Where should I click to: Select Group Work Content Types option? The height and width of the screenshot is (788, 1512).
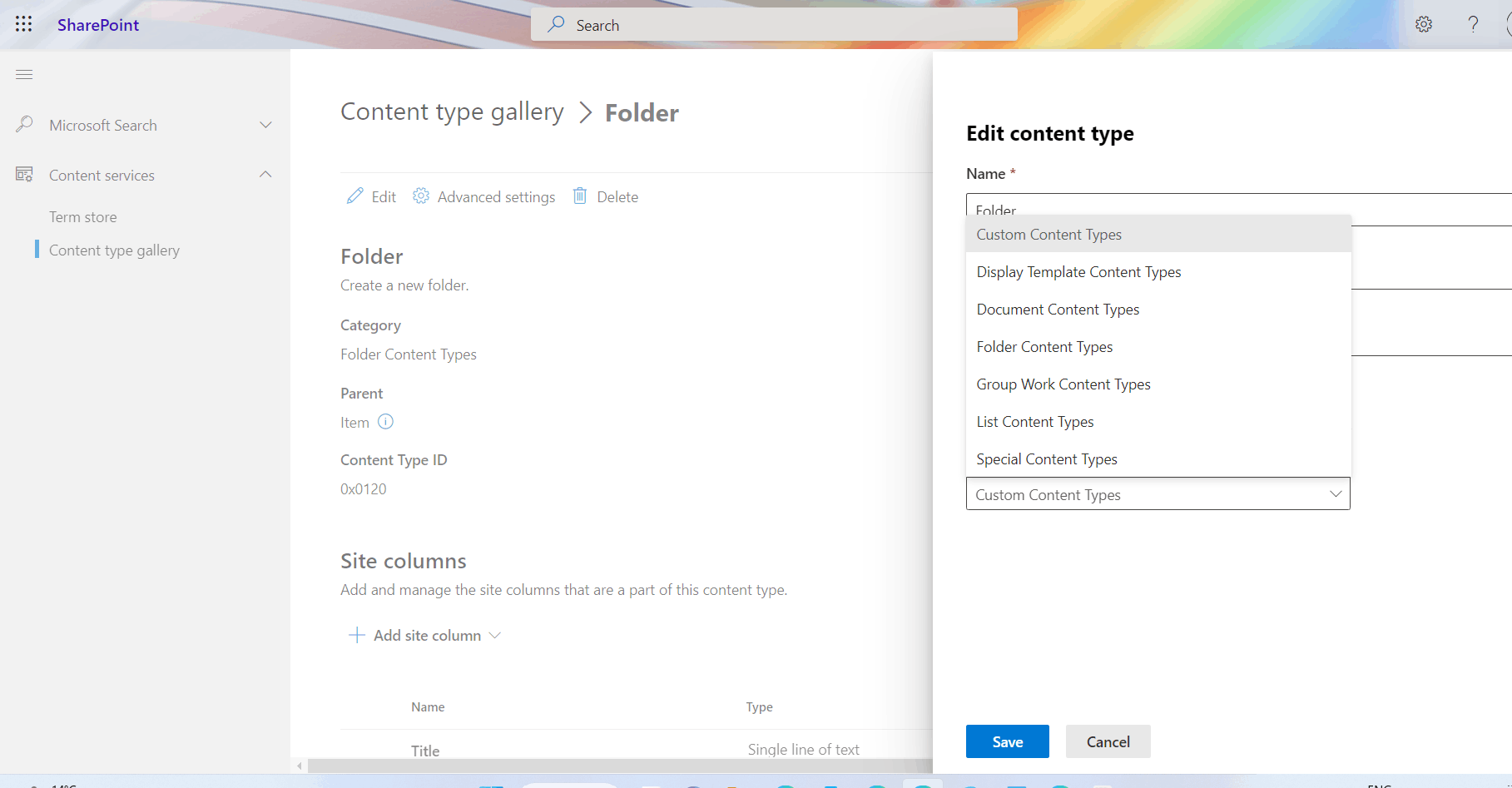coord(1158,384)
